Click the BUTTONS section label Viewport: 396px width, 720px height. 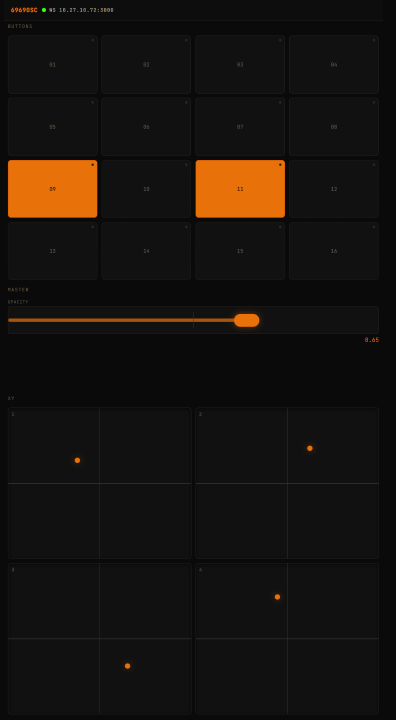pyautogui.click(x=20, y=26)
